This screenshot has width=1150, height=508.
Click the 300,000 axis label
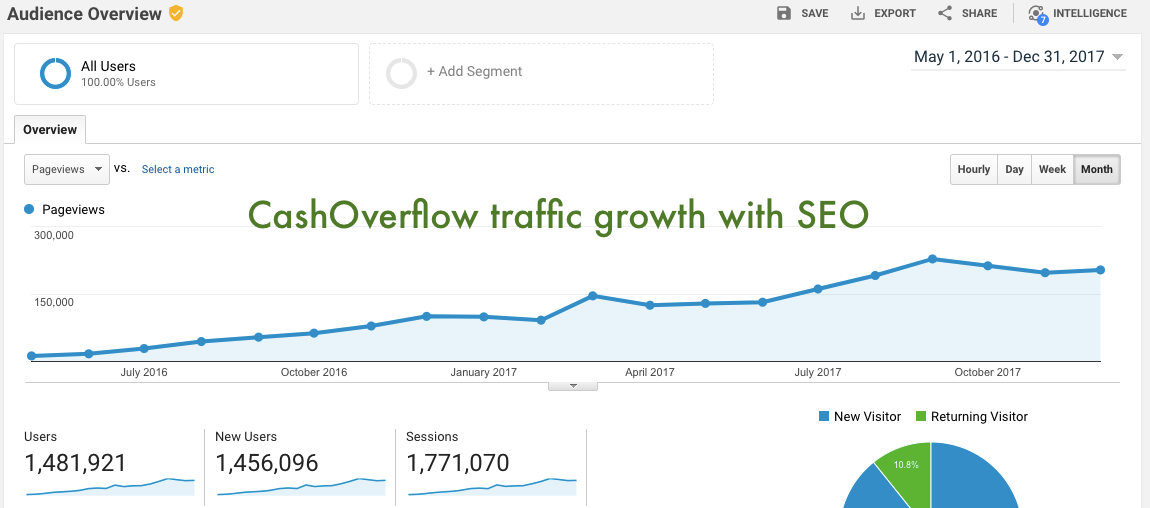pos(54,235)
